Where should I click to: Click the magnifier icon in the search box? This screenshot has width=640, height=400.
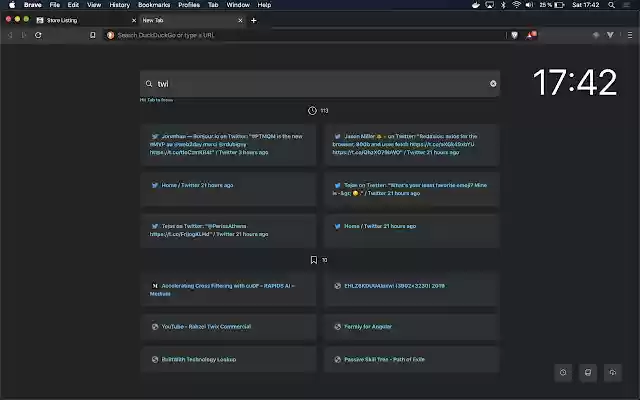coord(149,84)
